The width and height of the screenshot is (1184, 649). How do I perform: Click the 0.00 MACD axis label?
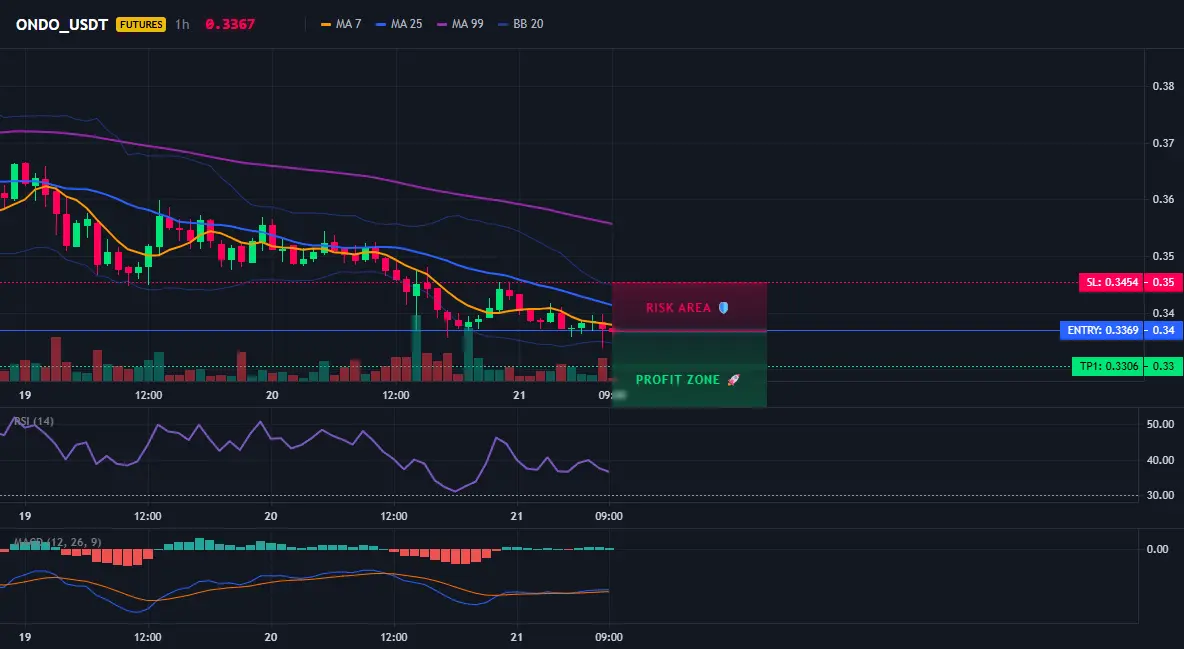pos(1158,549)
